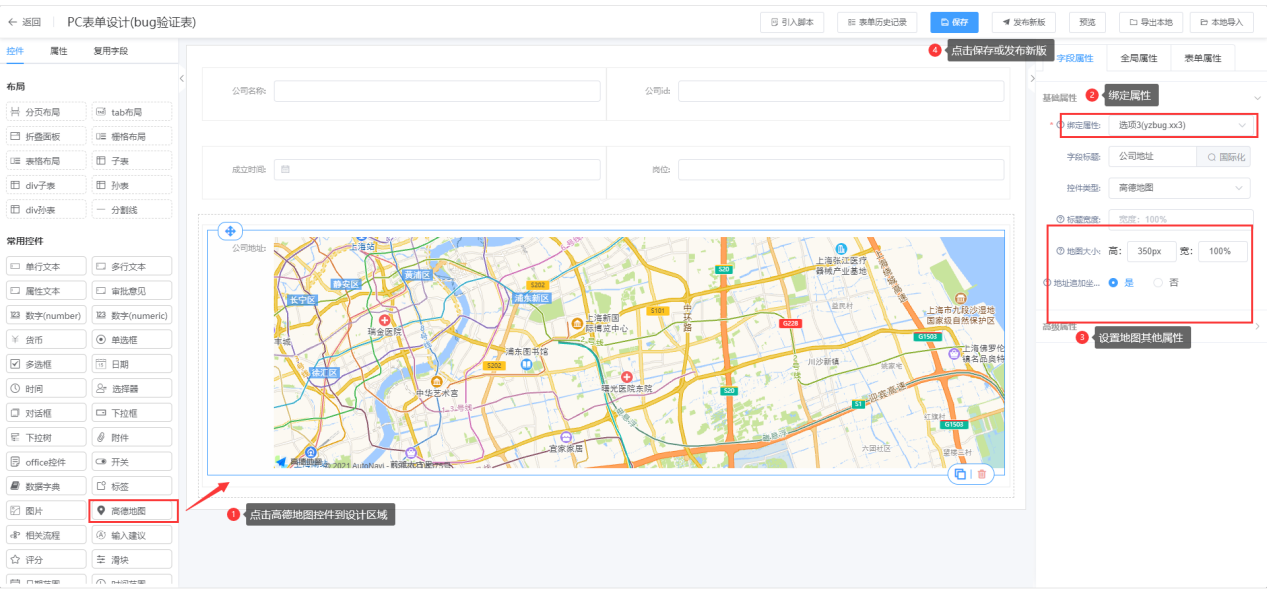Add the 开关 switch control
The width and height of the screenshot is (1267, 589).
[x=131, y=462]
